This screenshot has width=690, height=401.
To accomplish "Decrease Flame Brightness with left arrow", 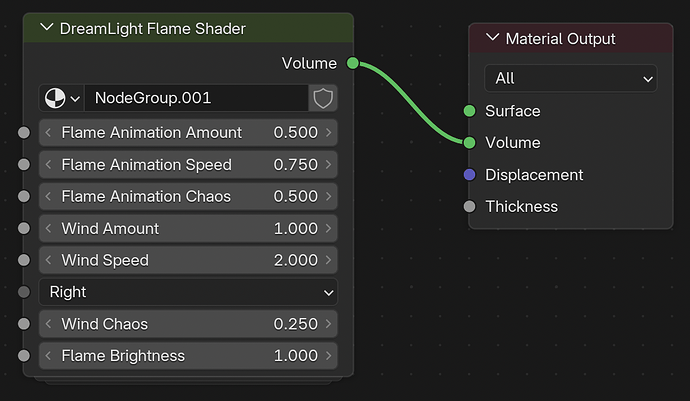I will coord(48,356).
